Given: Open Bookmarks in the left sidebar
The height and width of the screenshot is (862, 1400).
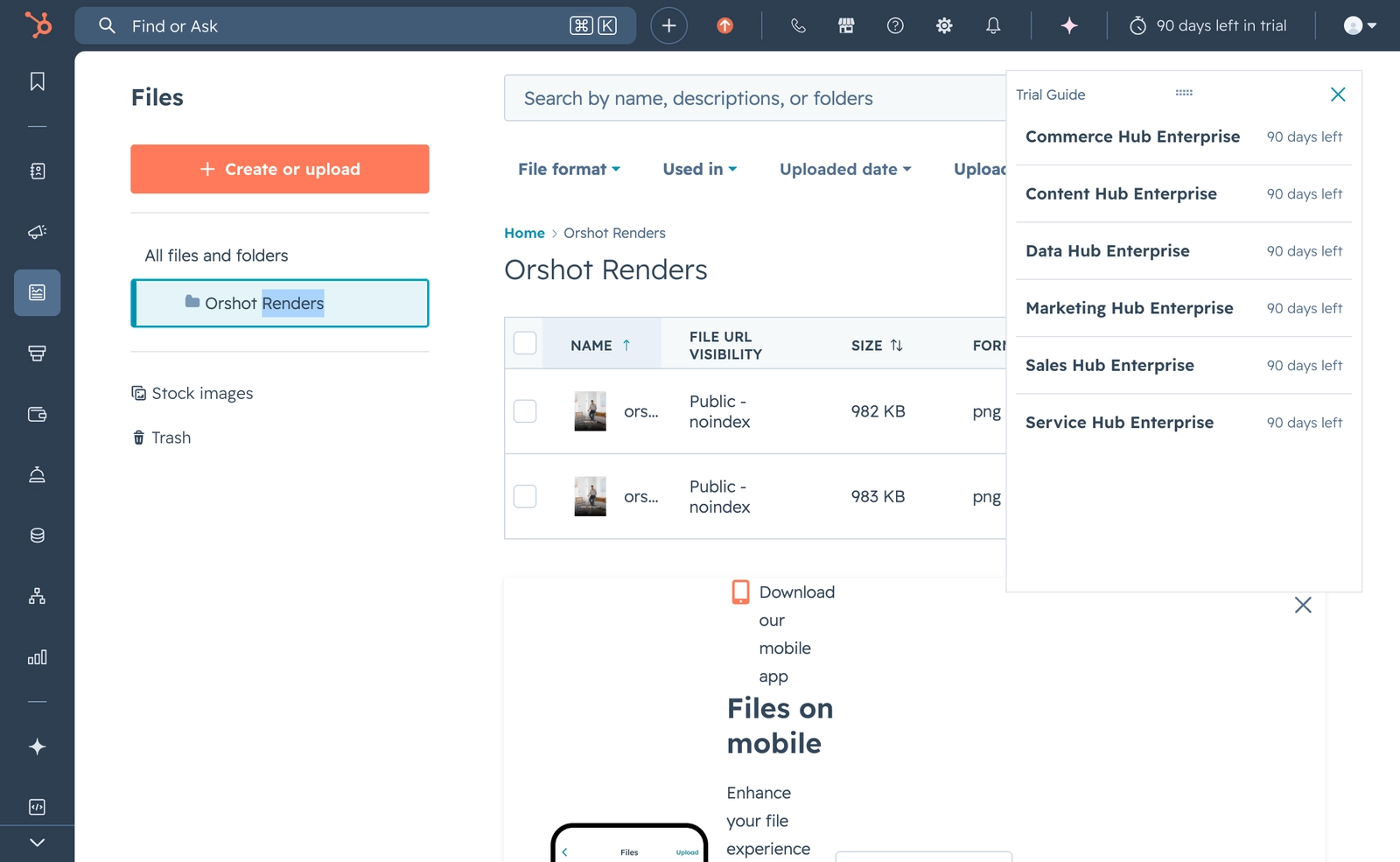Looking at the screenshot, I should (x=37, y=81).
